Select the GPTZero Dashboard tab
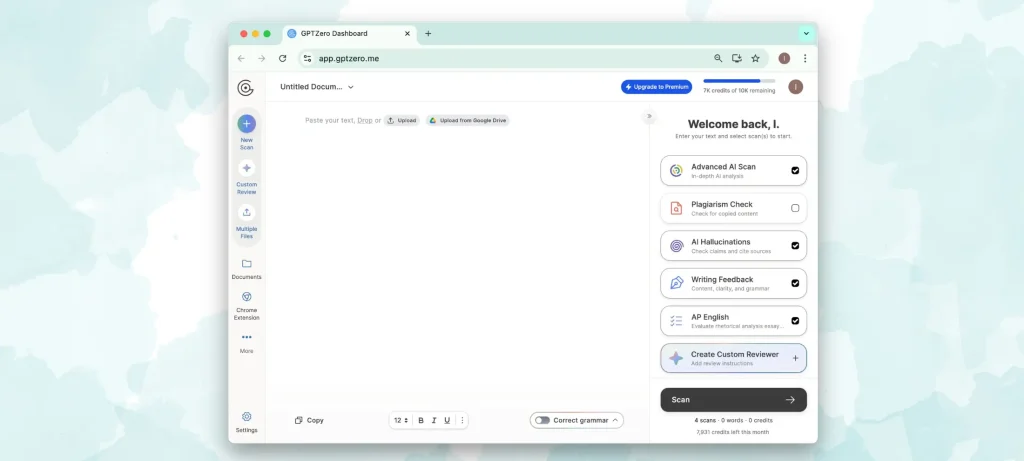The width and height of the screenshot is (1024, 461). [x=349, y=33]
